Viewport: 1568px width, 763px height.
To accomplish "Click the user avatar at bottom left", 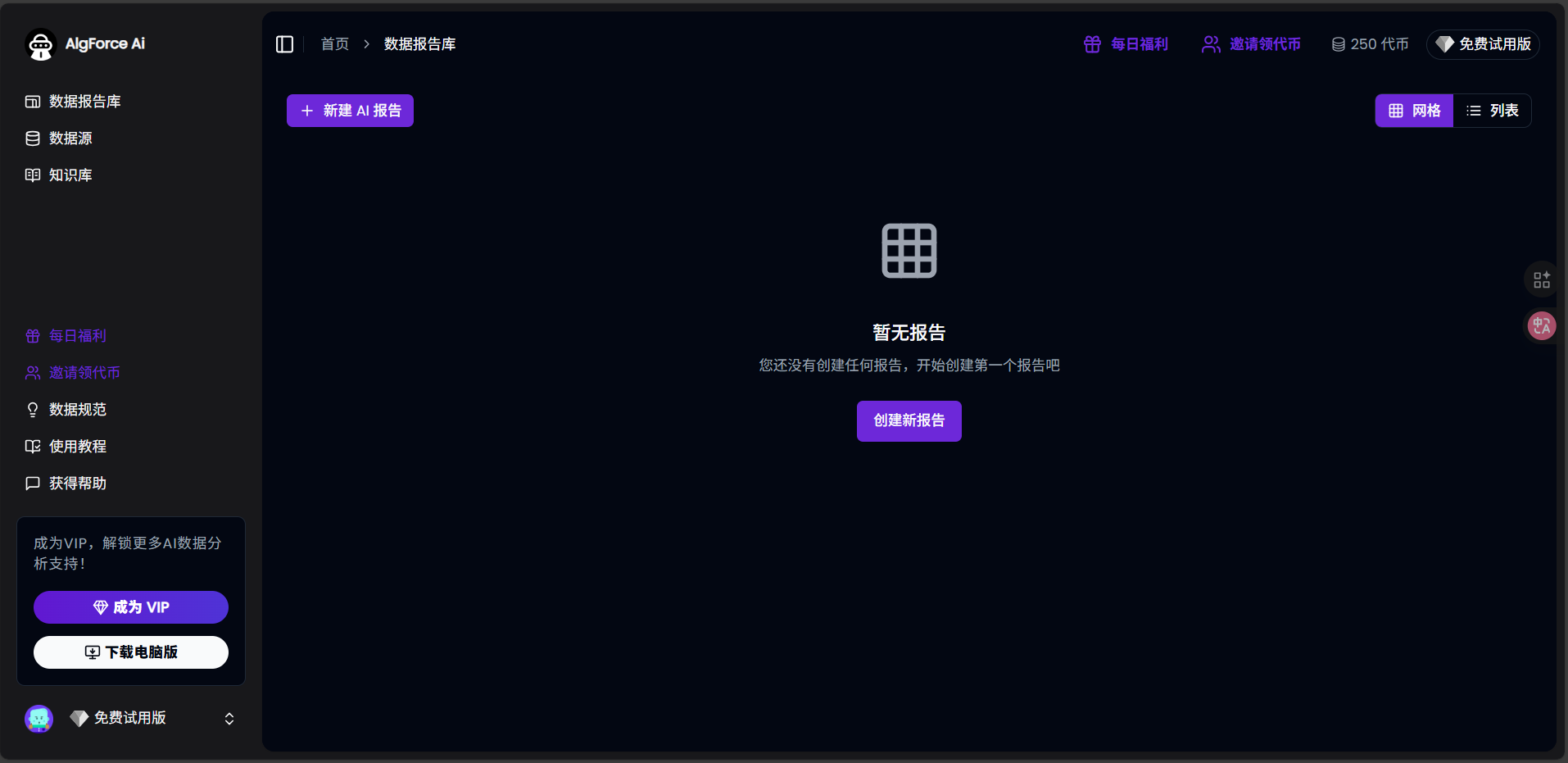I will 39,719.
